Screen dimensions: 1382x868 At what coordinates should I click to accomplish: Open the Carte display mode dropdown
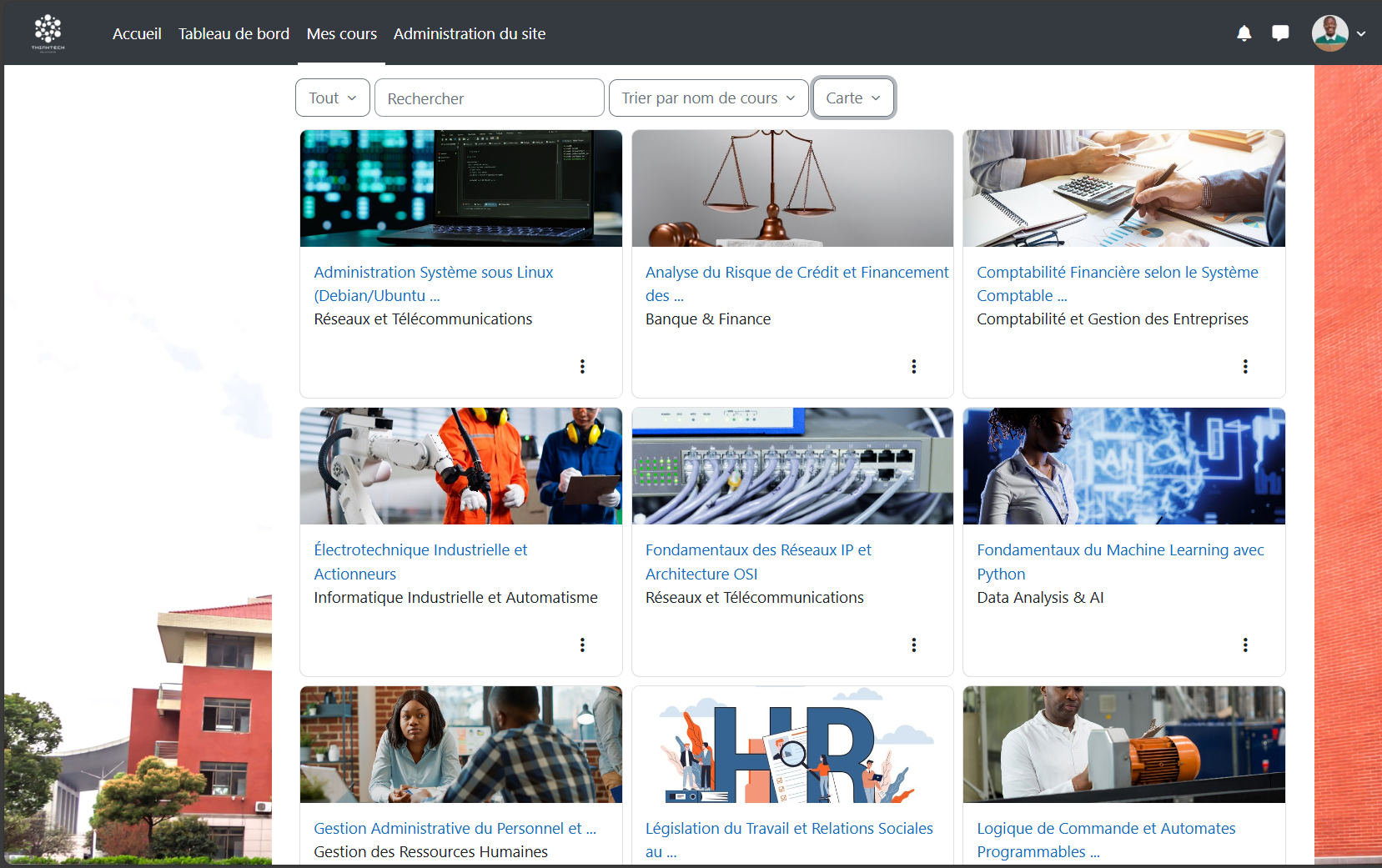click(852, 98)
